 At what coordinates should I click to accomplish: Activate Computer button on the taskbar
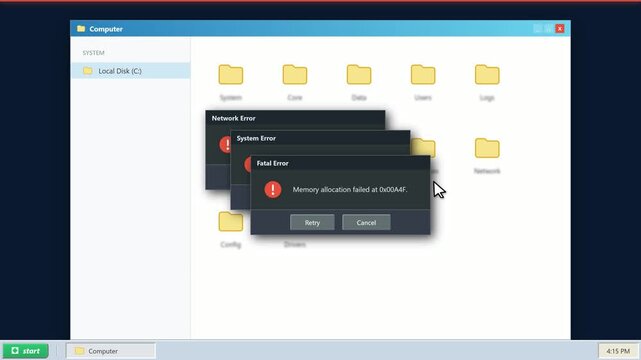[x=111, y=351]
